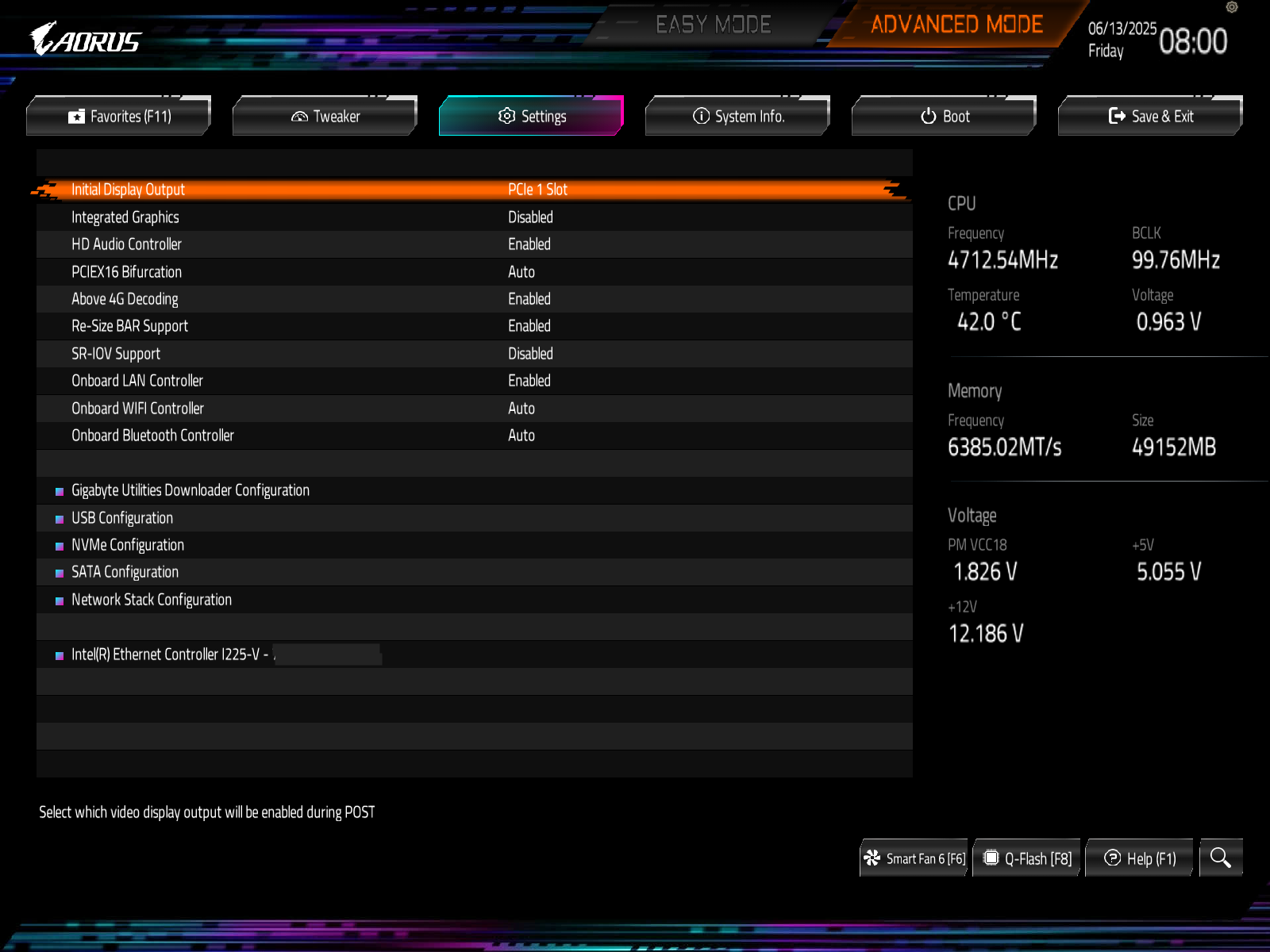Click the 08:00 clock display
The height and width of the screenshot is (952, 1270).
coord(1193,41)
